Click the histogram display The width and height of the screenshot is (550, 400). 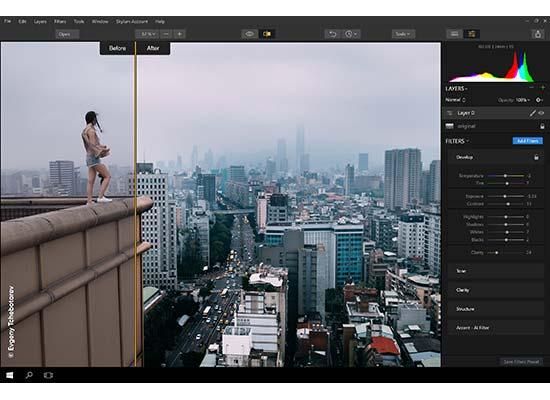[x=492, y=66]
